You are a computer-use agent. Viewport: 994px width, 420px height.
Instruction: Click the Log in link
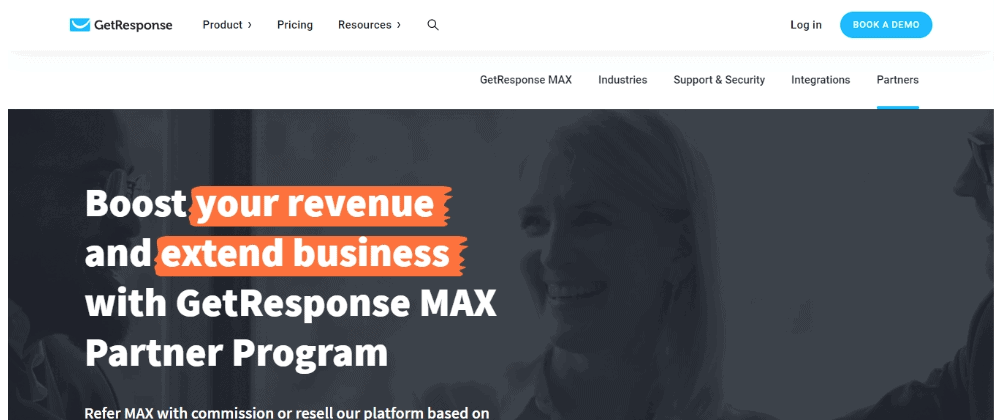click(806, 25)
